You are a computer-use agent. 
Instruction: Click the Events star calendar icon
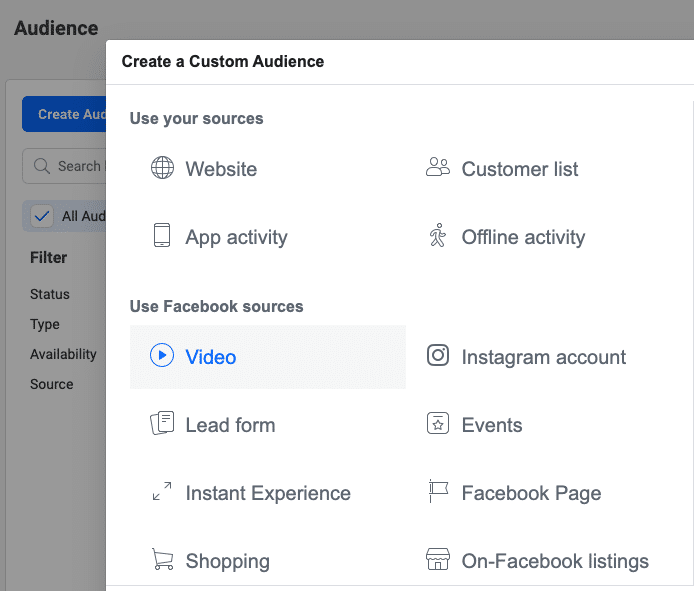438,423
